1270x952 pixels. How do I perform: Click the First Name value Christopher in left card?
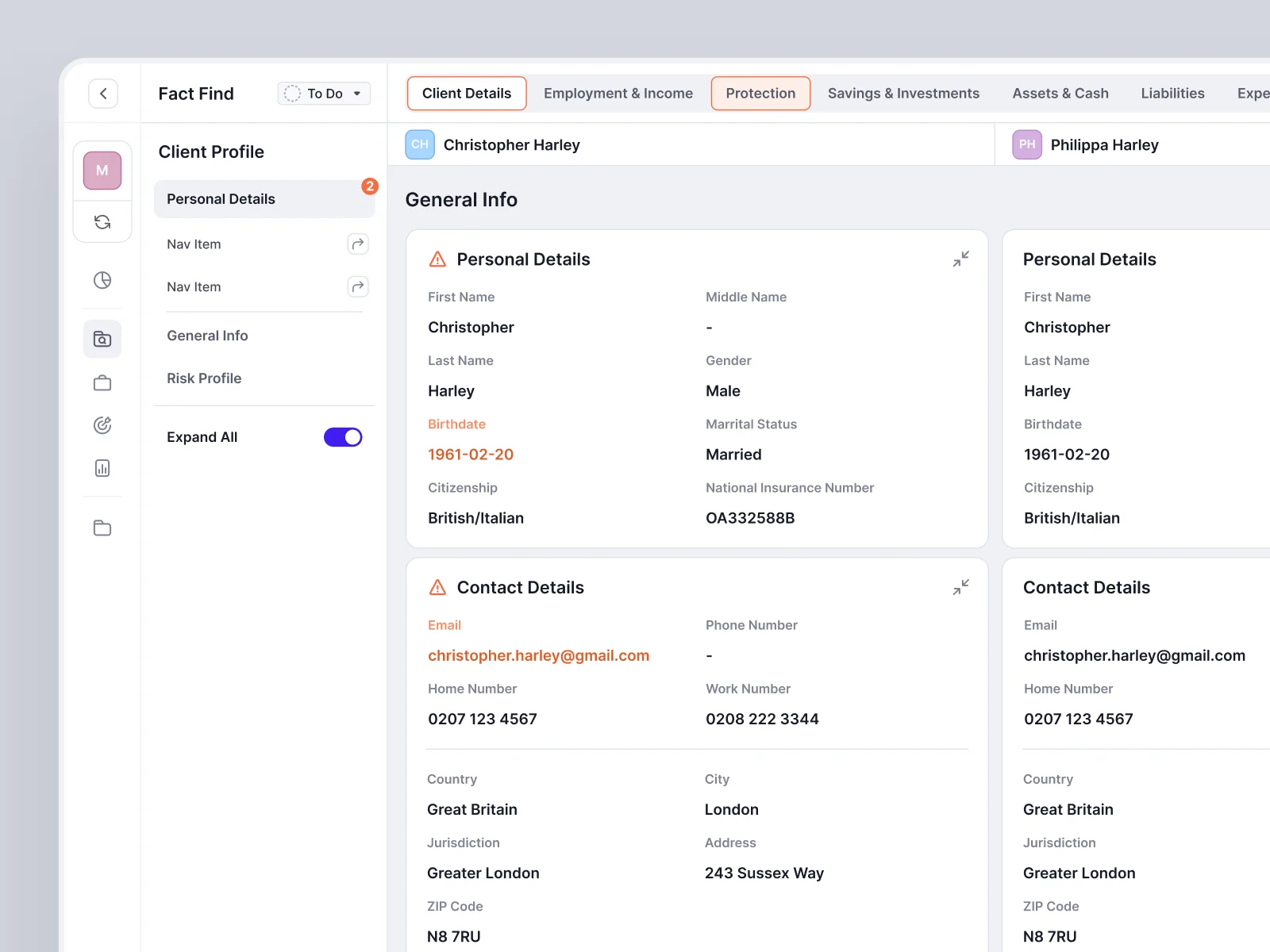point(471,328)
